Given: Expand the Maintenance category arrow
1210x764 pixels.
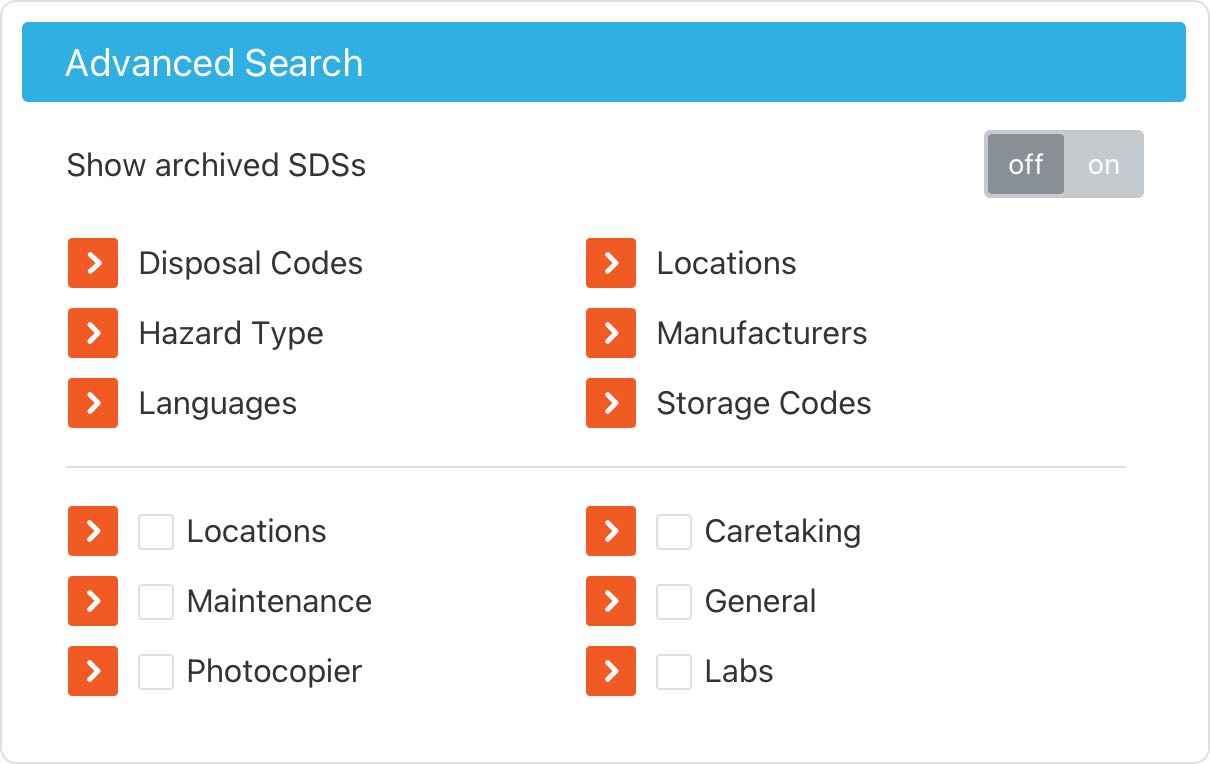Looking at the screenshot, I should tap(92, 601).
